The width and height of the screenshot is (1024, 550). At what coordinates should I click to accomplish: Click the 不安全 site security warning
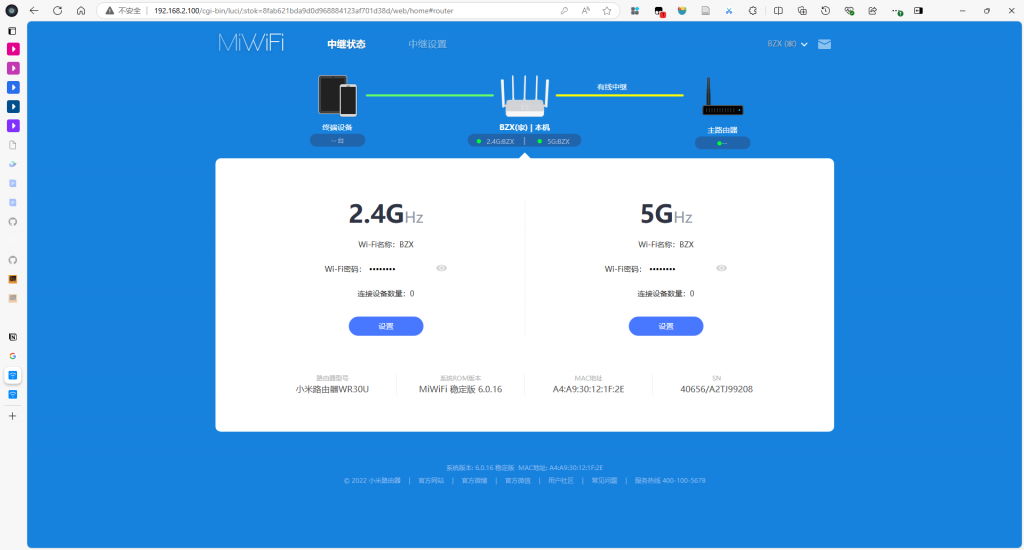(x=123, y=10)
